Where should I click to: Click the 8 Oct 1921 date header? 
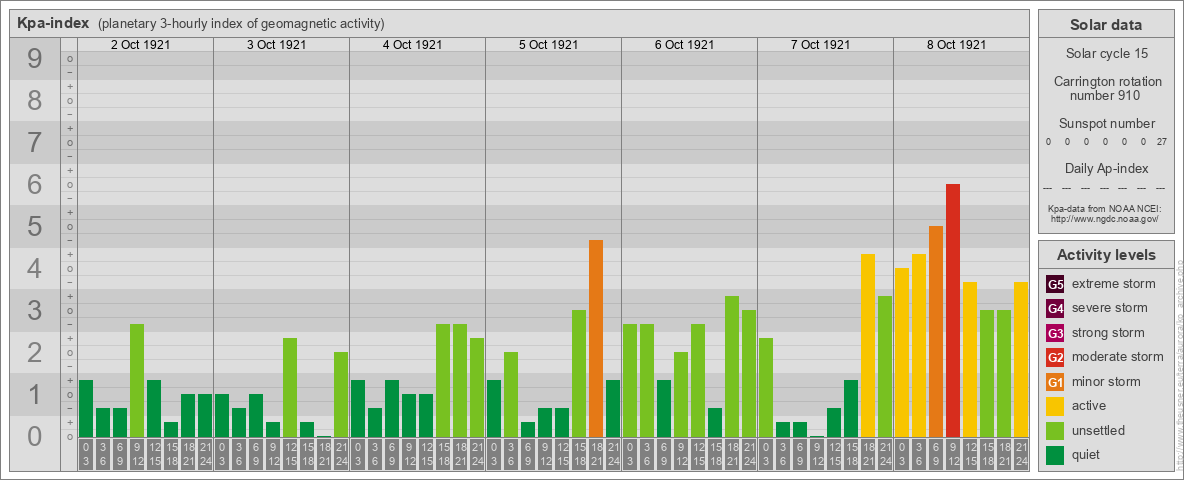956,45
